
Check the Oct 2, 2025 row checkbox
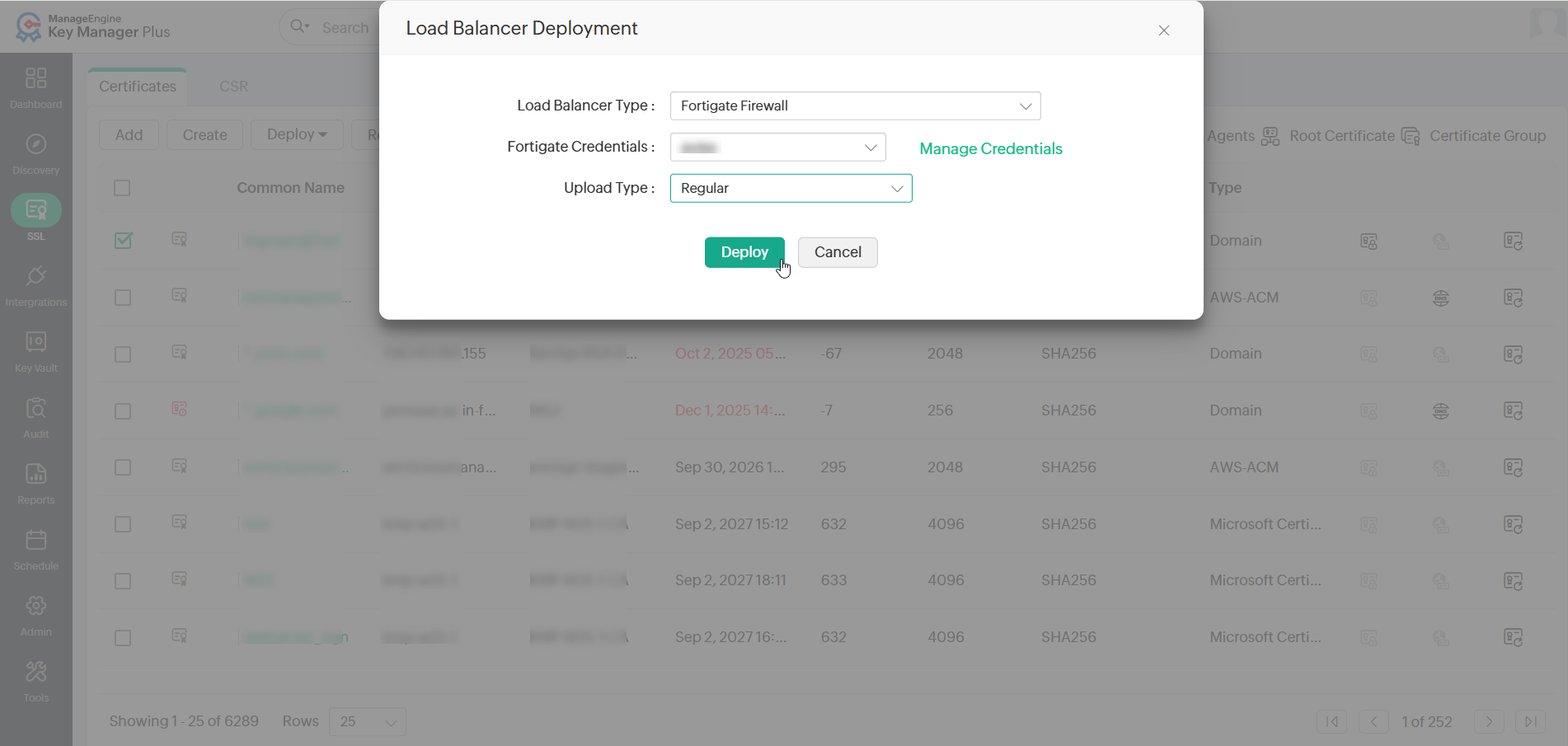tap(123, 354)
